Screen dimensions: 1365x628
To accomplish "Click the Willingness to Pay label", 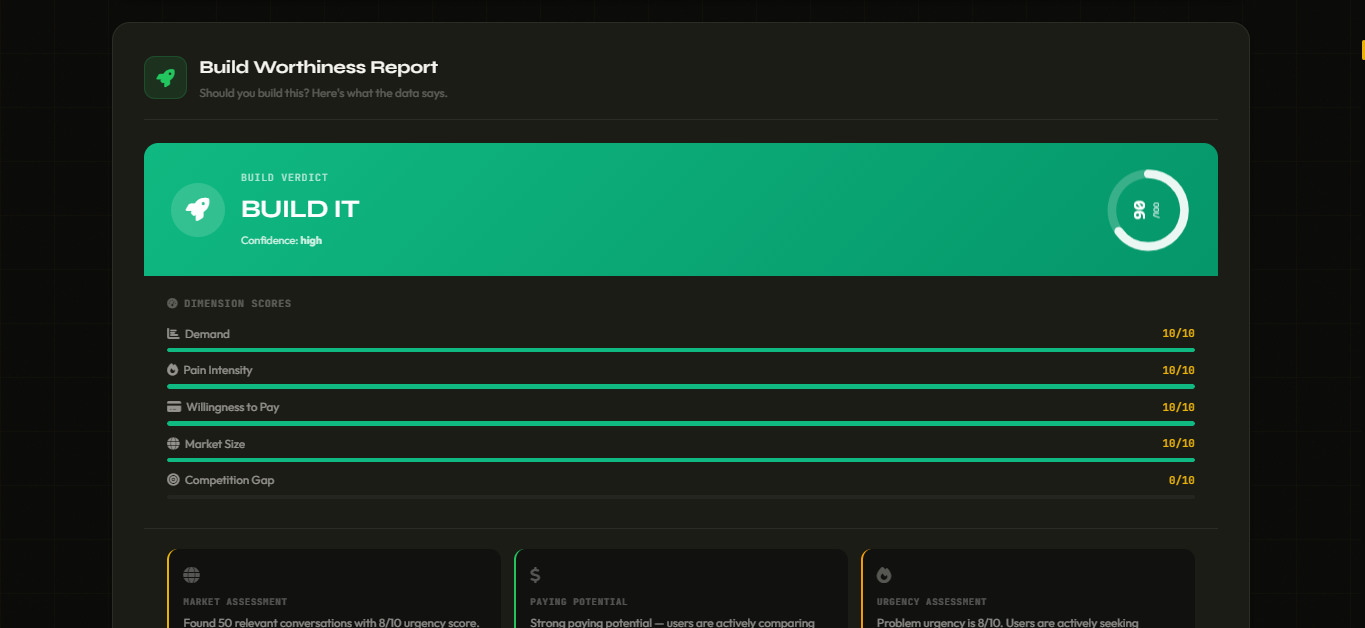I will coord(233,407).
